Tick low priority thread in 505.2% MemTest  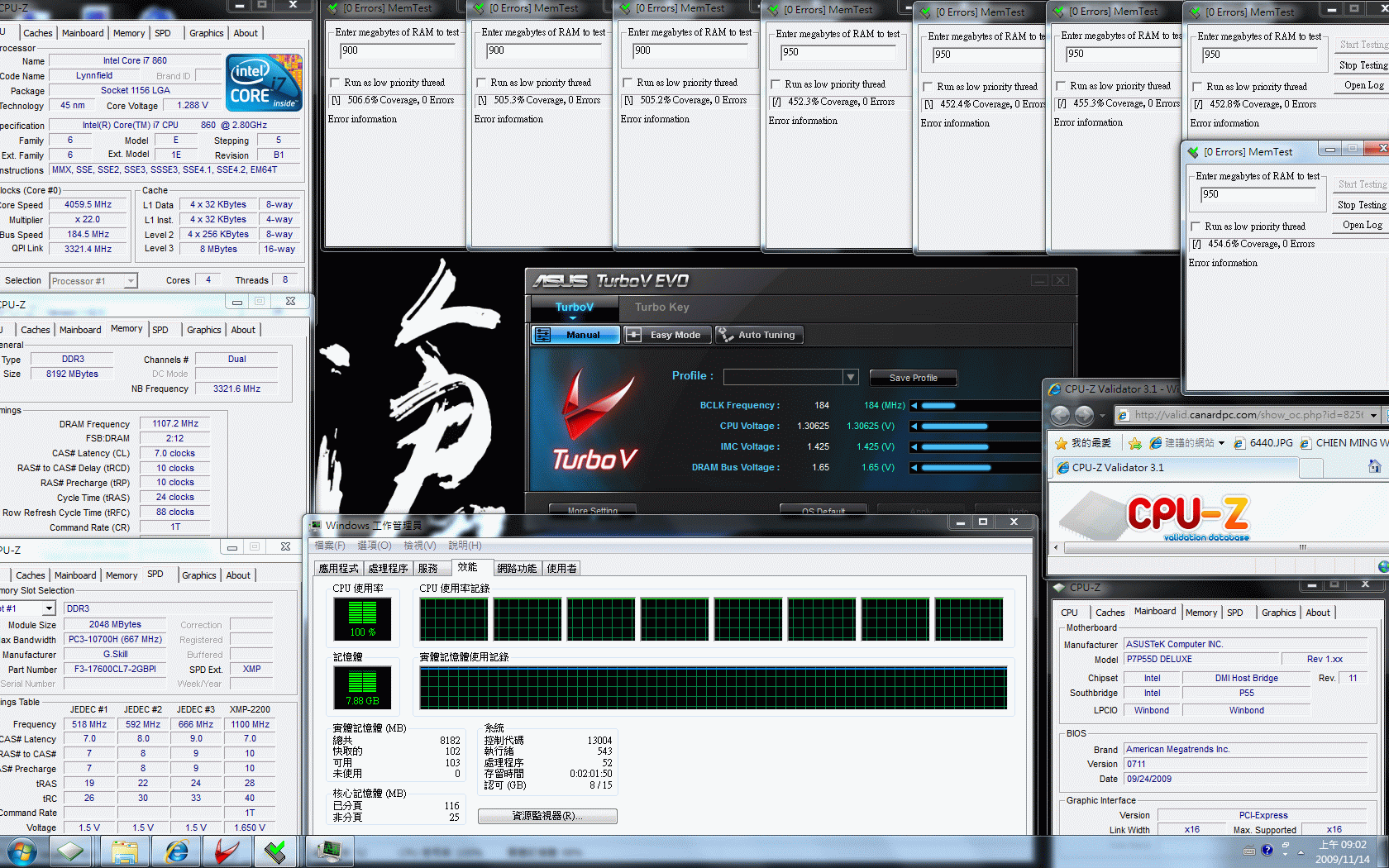point(628,83)
